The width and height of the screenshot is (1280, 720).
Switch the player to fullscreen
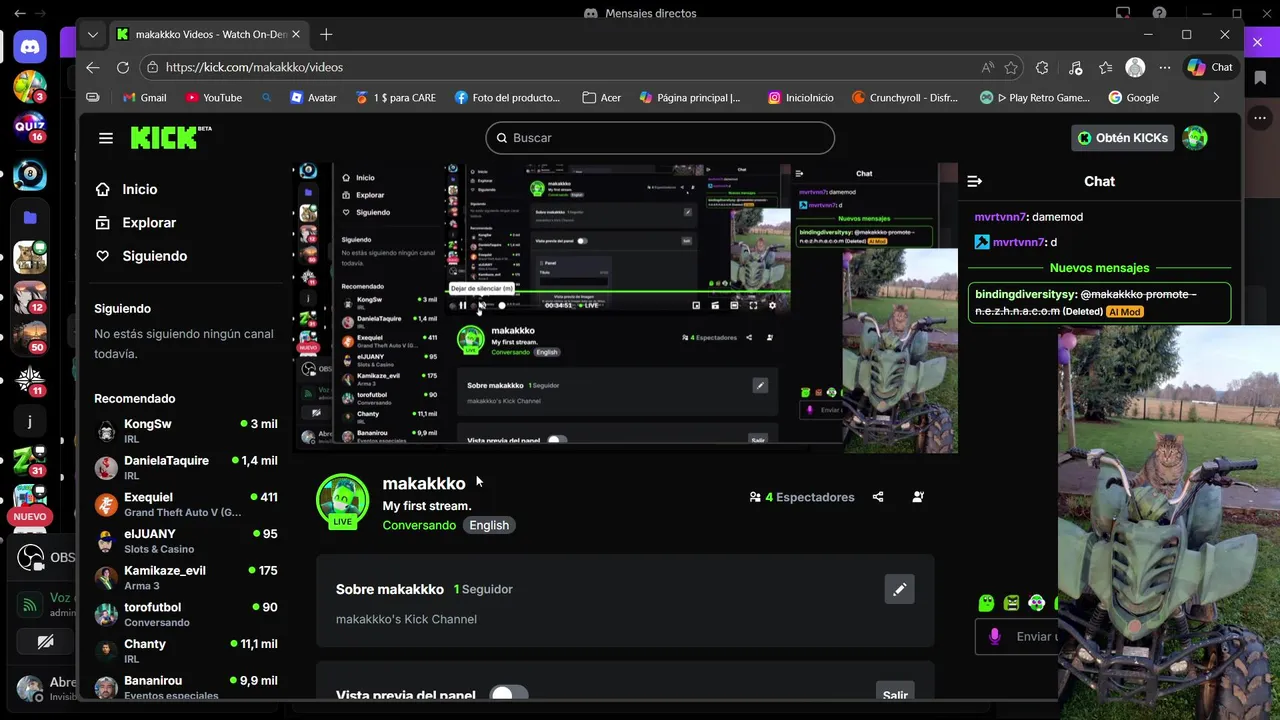[753, 305]
